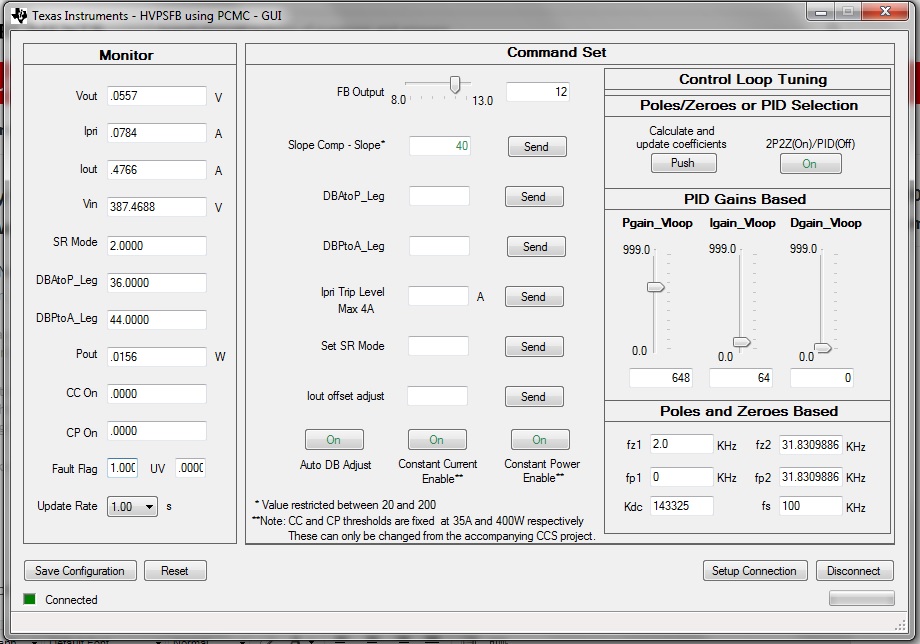This screenshot has height=644, width=920.
Task: Send the Set SR Mode command
Action: (534, 346)
